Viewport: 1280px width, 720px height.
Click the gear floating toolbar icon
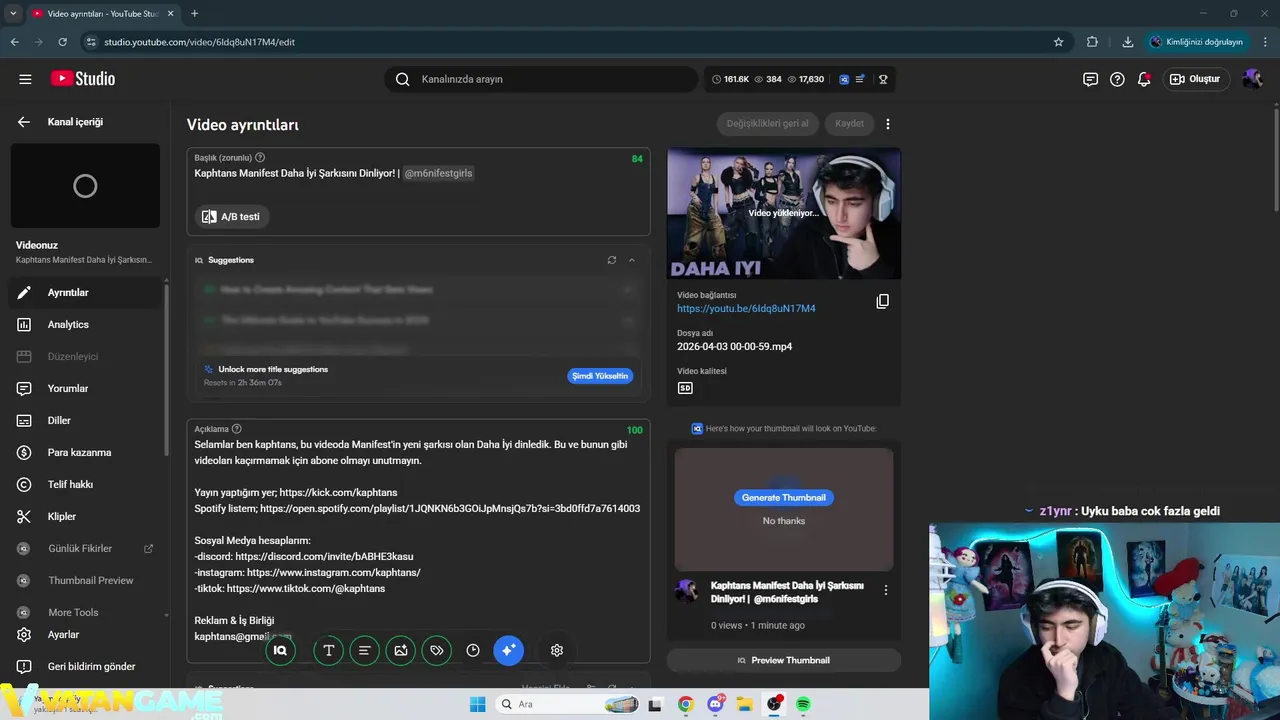coord(557,651)
